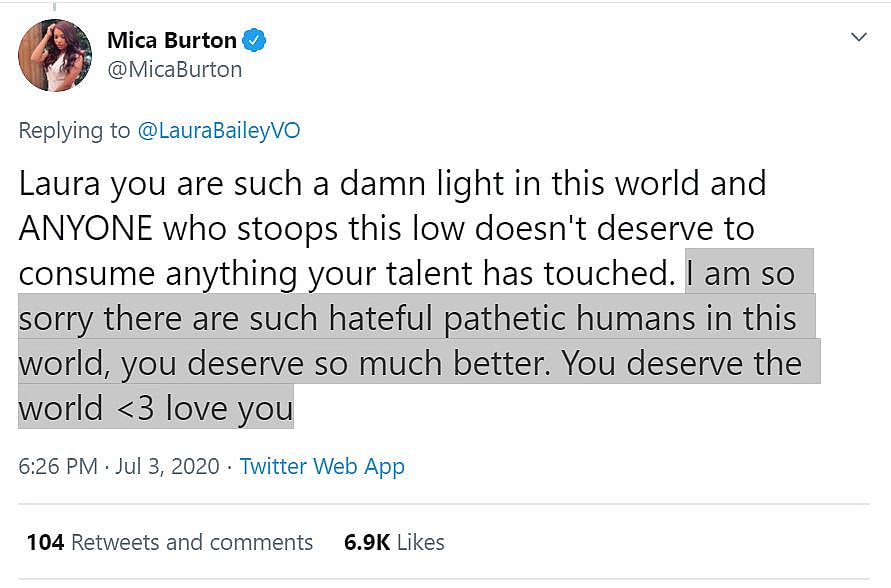This screenshot has height=588, width=891.
Task: Click the Jul 3, 2020 date
Action: point(172,466)
